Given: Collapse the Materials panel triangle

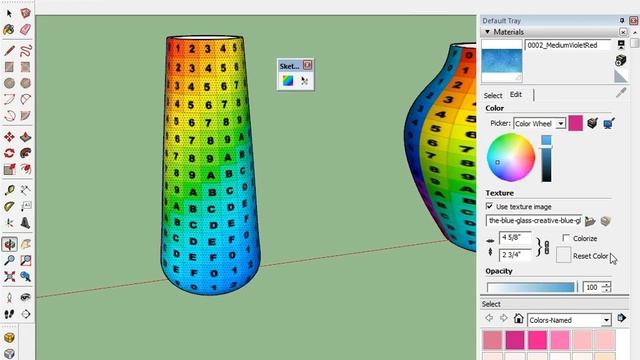Looking at the screenshot, I should click(487, 31).
